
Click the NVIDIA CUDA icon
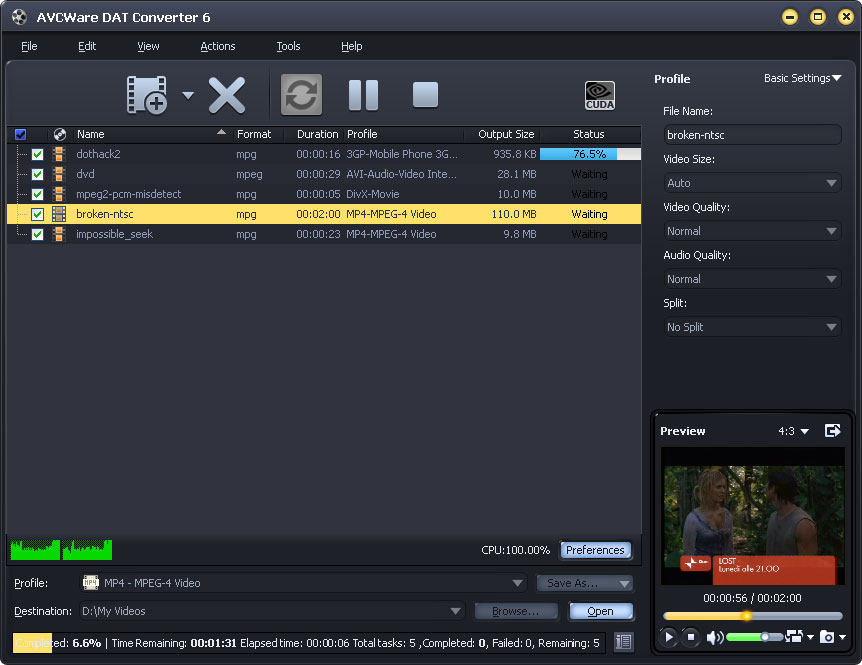(599, 95)
